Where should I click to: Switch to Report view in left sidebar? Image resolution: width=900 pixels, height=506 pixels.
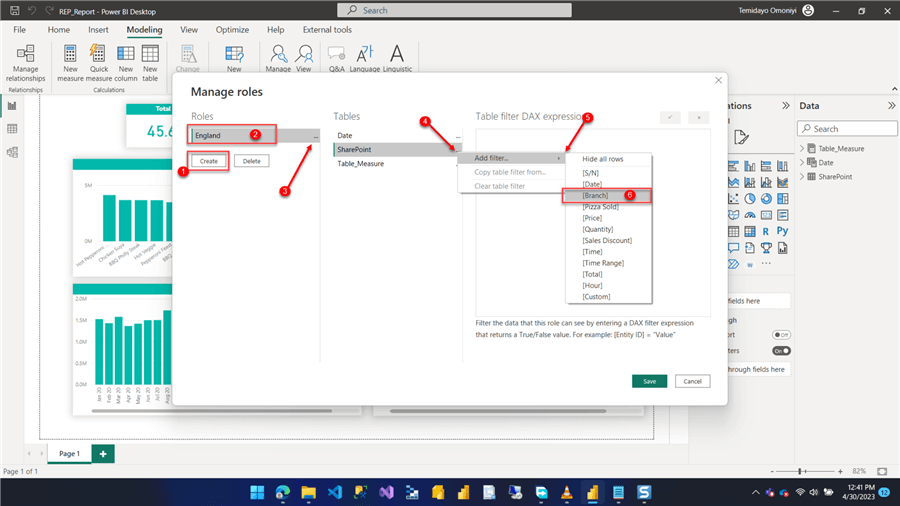click(12, 106)
